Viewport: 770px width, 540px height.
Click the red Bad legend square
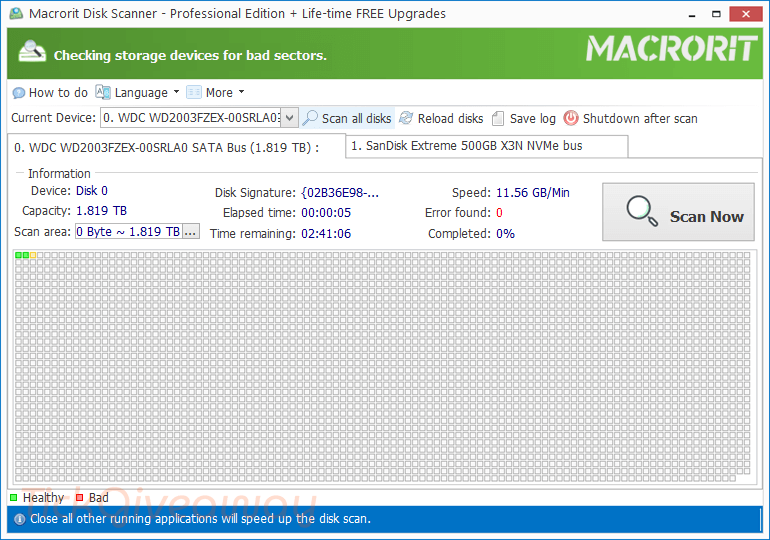[80, 498]
